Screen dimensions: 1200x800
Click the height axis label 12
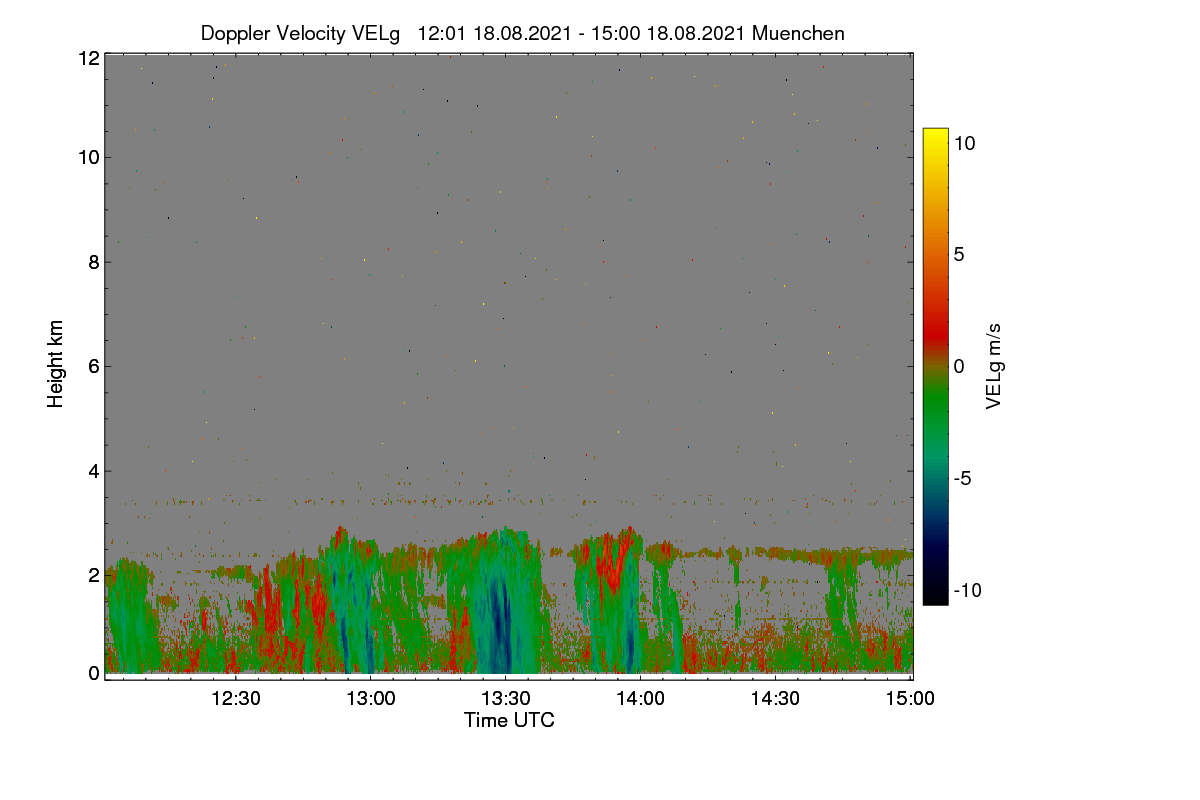89,59
